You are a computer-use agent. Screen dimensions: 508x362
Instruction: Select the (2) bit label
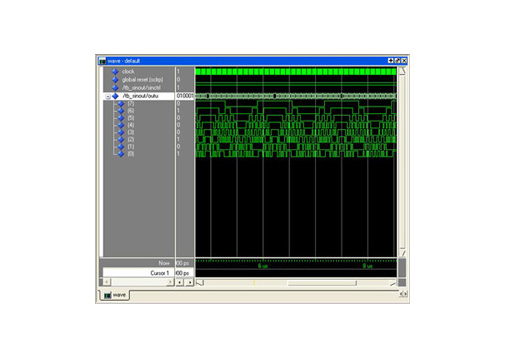[x=131, y=139]
